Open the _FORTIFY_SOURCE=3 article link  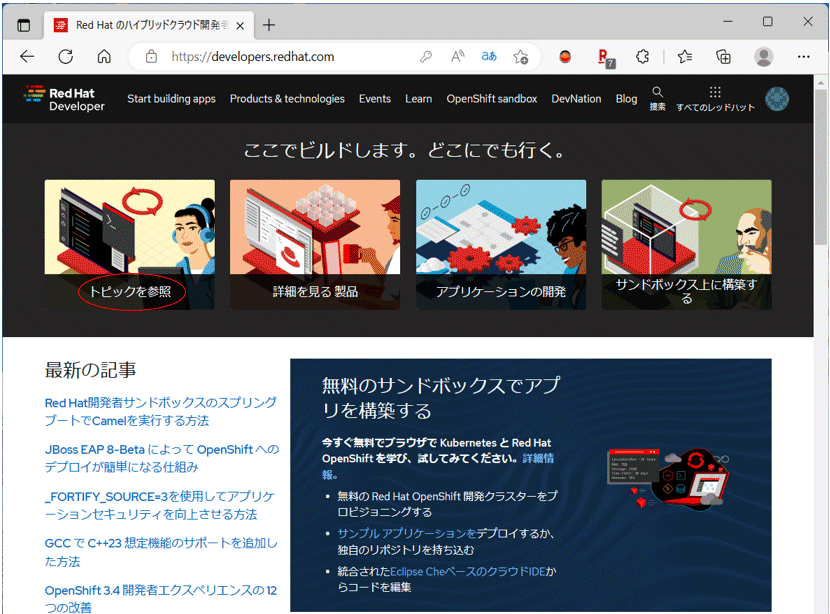pos(159,505)
